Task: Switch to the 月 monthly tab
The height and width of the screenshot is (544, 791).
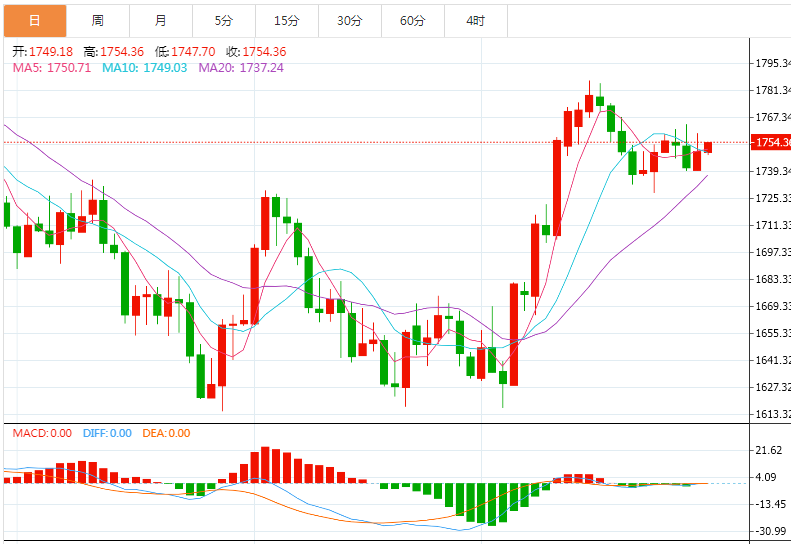Action: (161, 21)
